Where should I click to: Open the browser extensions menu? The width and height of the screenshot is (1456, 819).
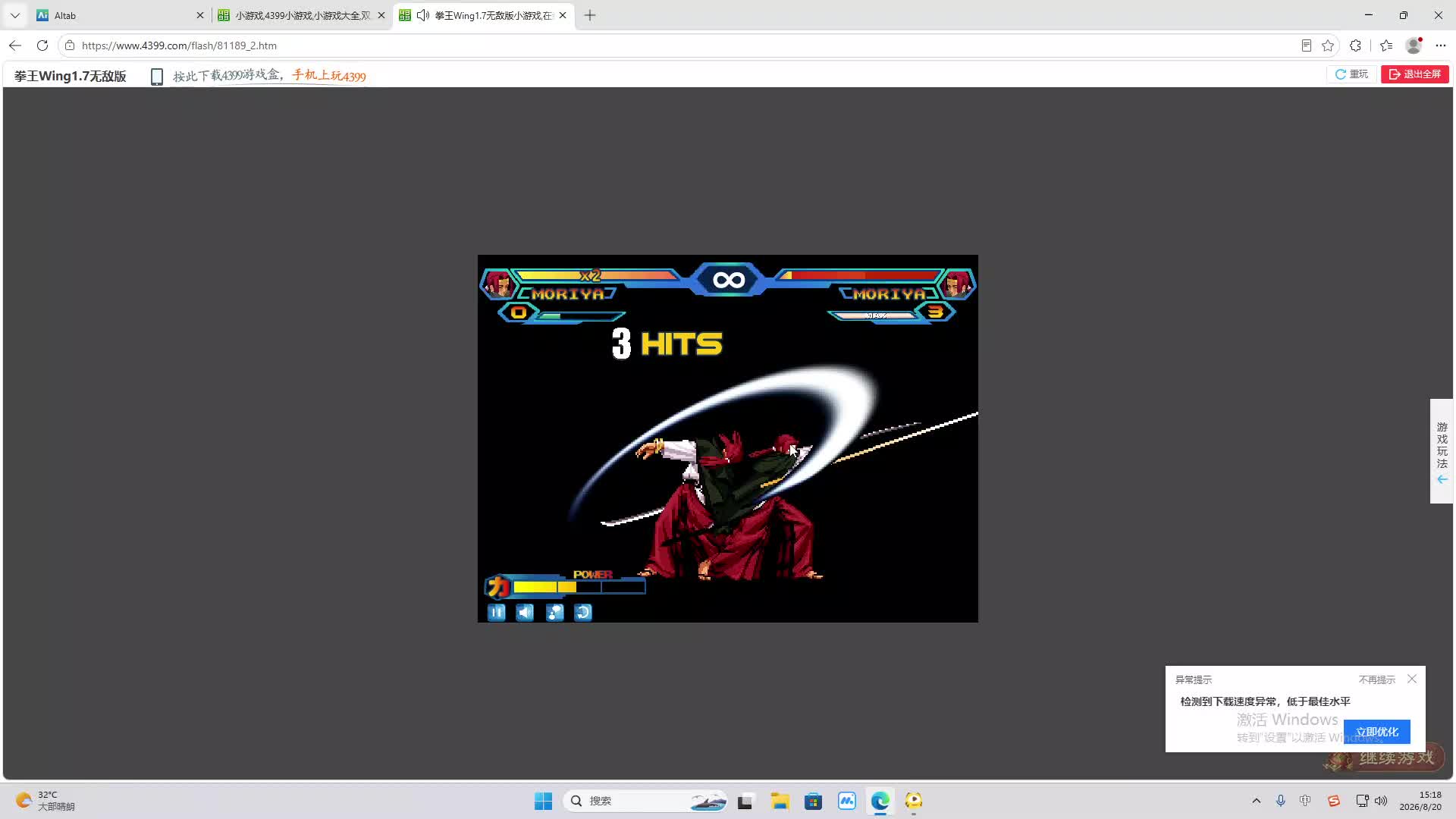pyautogui.click(x=1356, y=45)
